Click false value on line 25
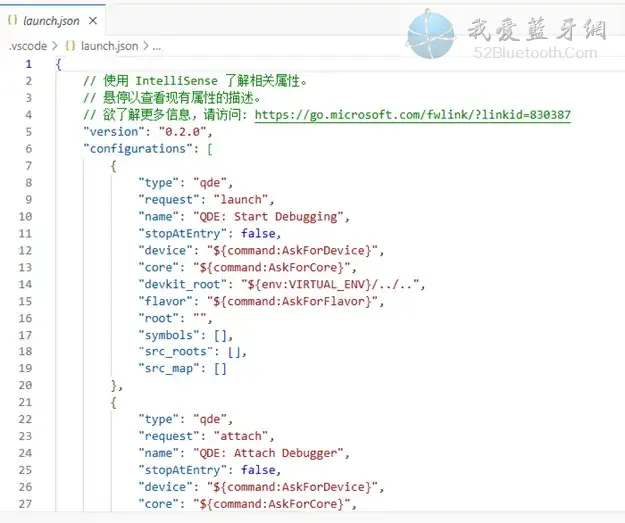 [x=257, y=470]
